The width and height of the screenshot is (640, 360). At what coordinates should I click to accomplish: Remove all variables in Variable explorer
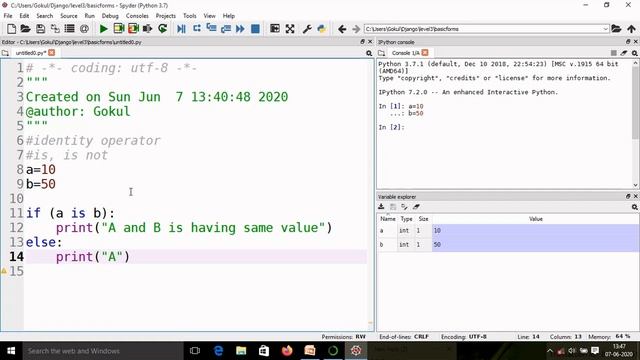click(416, 207)
